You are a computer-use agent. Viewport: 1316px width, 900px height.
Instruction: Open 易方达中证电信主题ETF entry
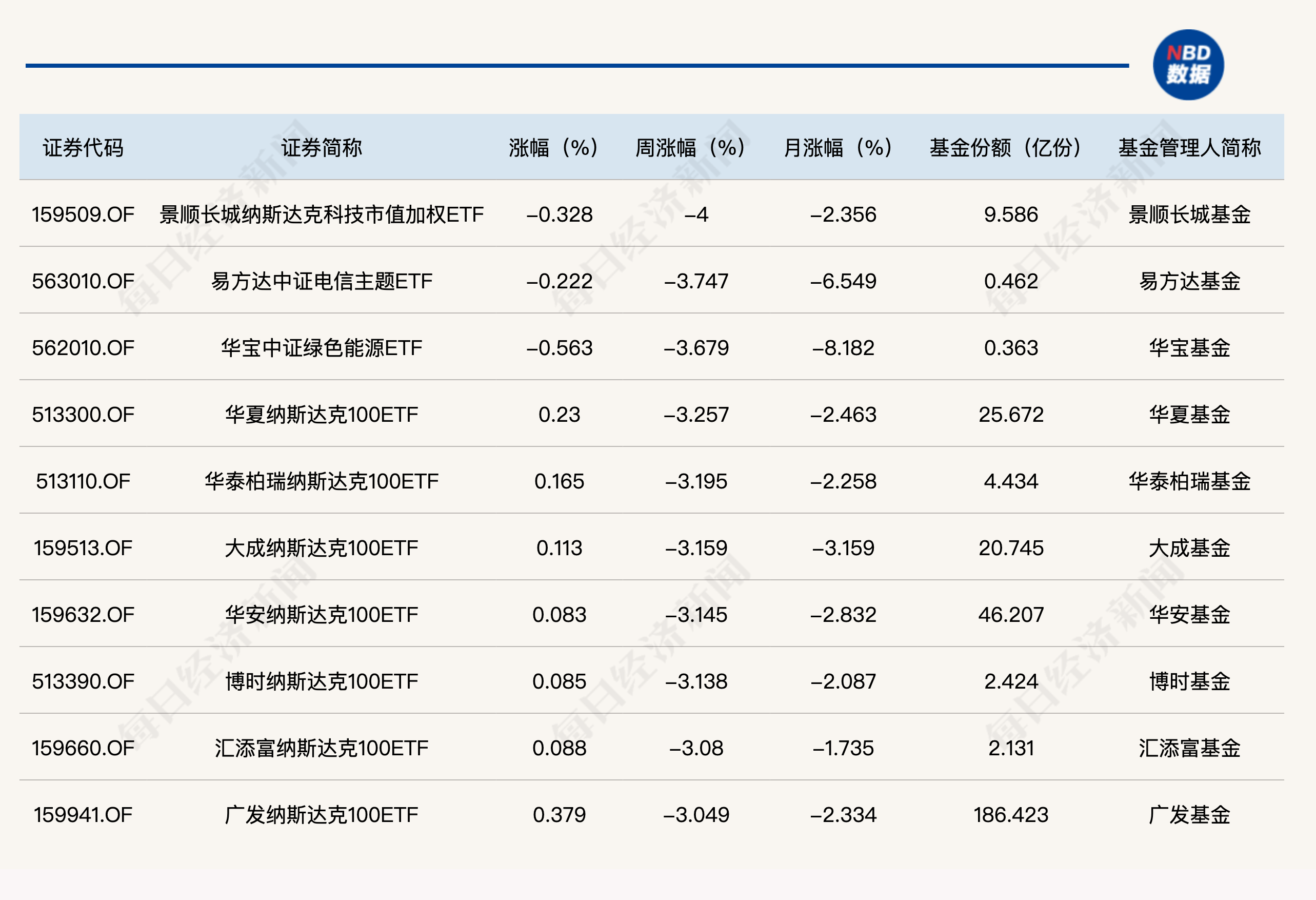tap(321, 282)
